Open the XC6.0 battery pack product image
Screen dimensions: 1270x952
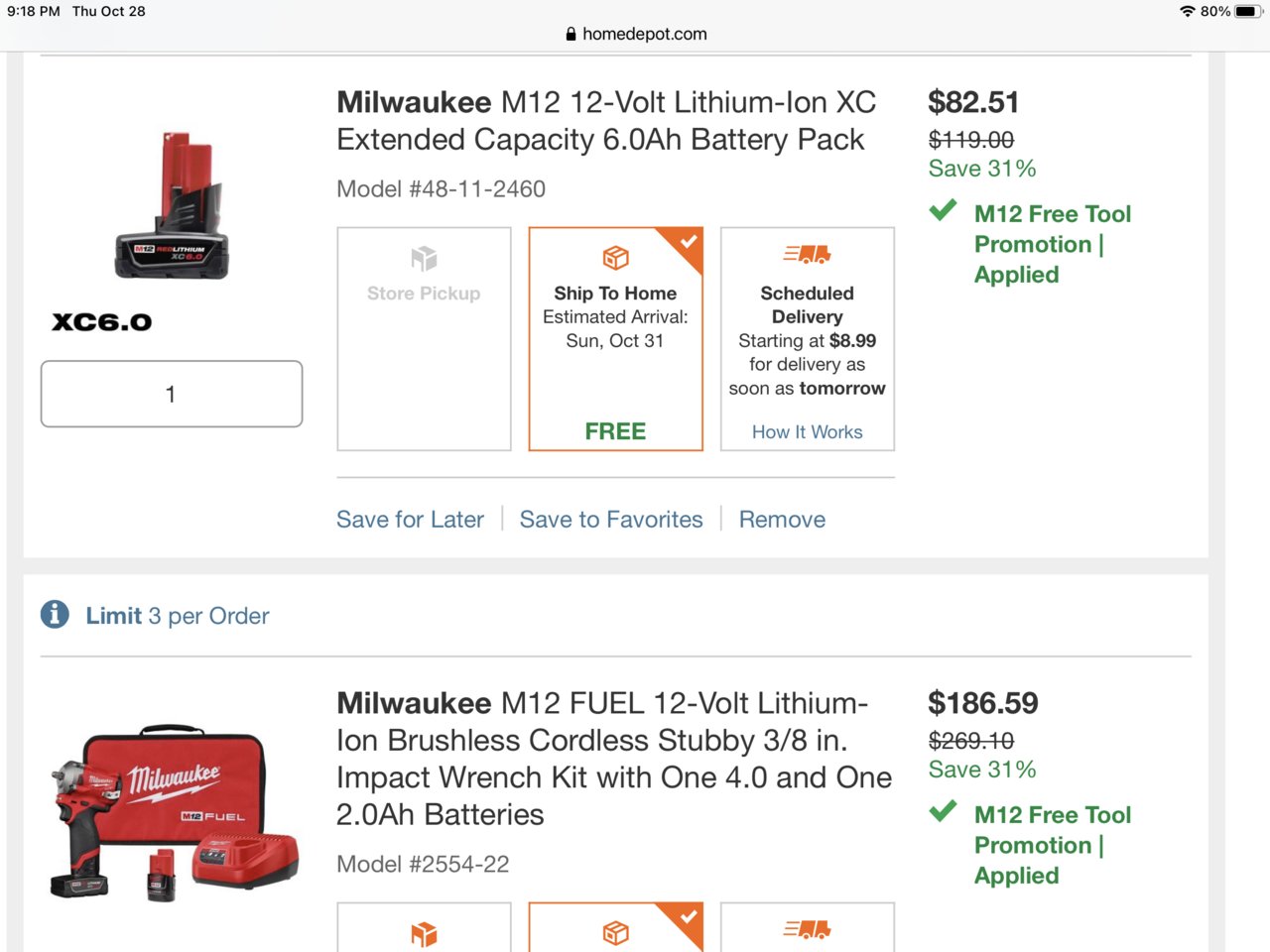[172, 205]
